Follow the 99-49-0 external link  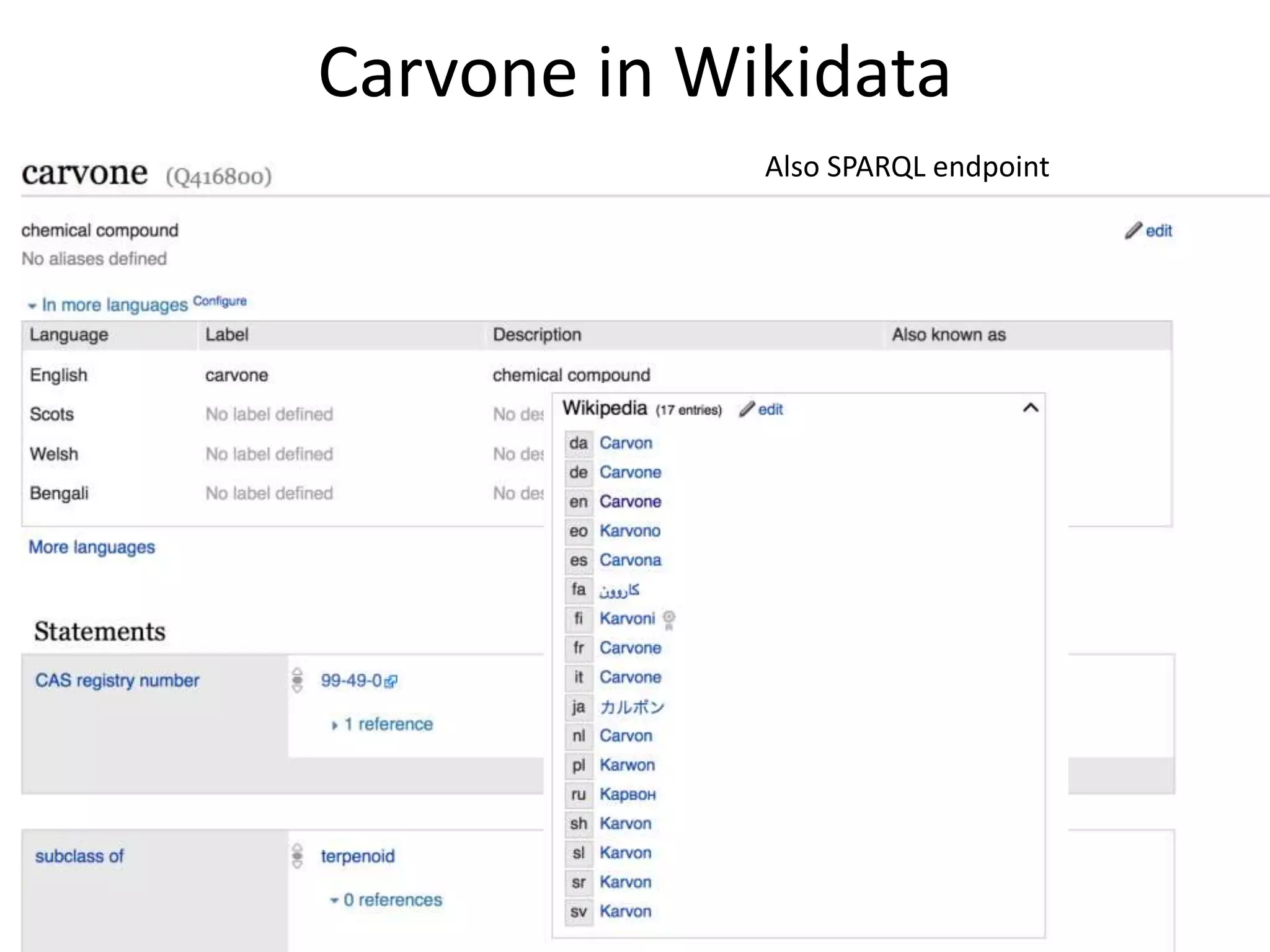click(358, 681)
